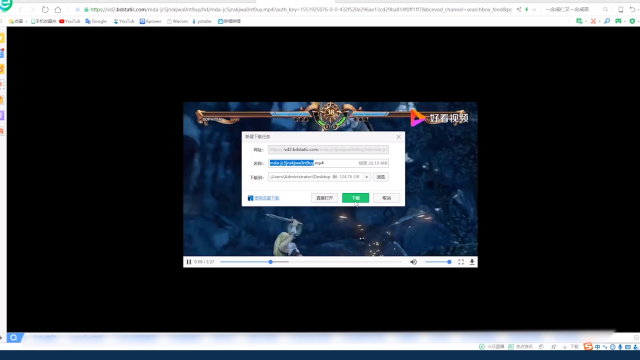Viewport: 640px width, 360px height.
Task: Open the YouTube bookmark with red icon
Action: [x=70, y=21]
